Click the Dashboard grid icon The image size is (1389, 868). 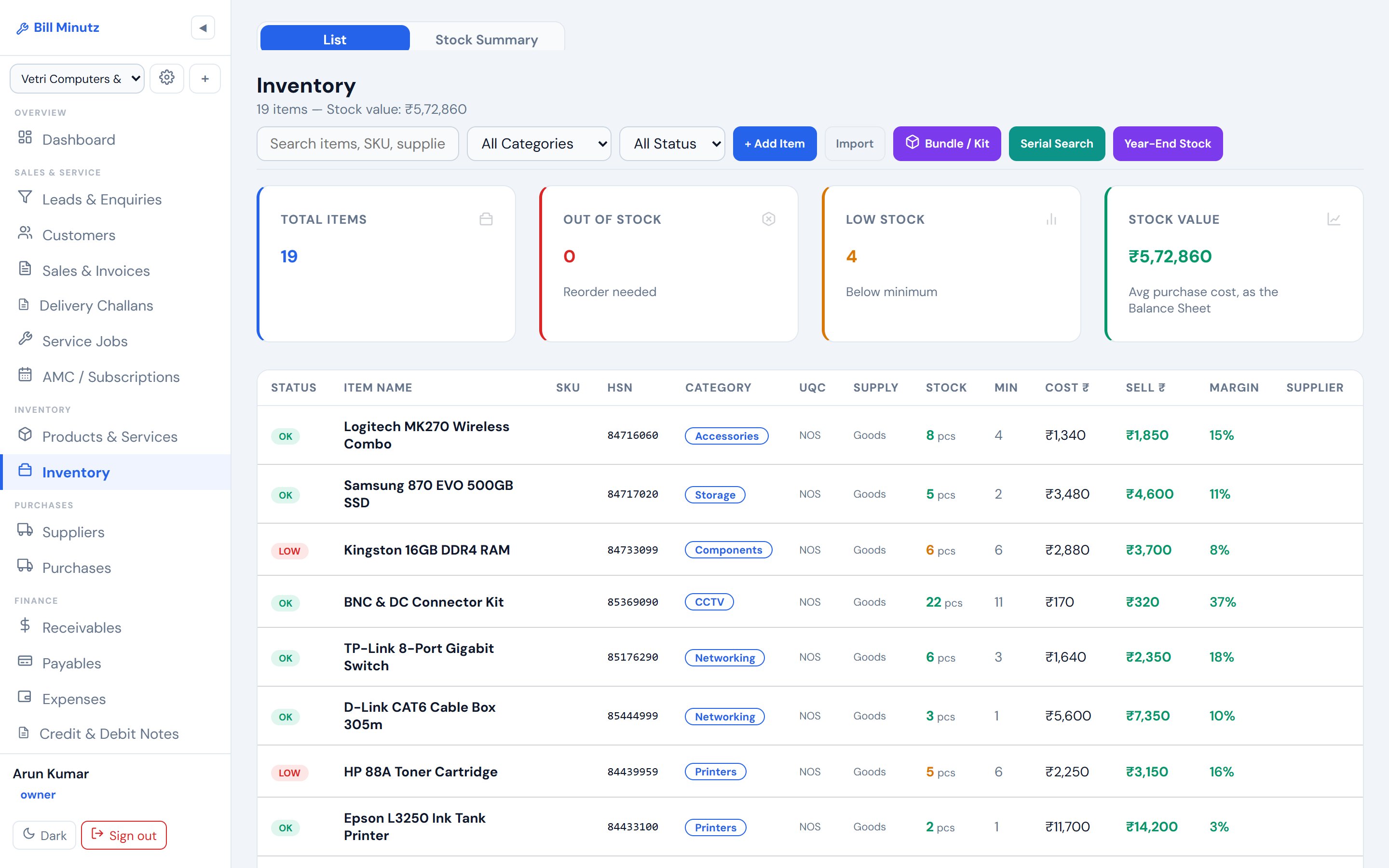click(x=25, y=137)
